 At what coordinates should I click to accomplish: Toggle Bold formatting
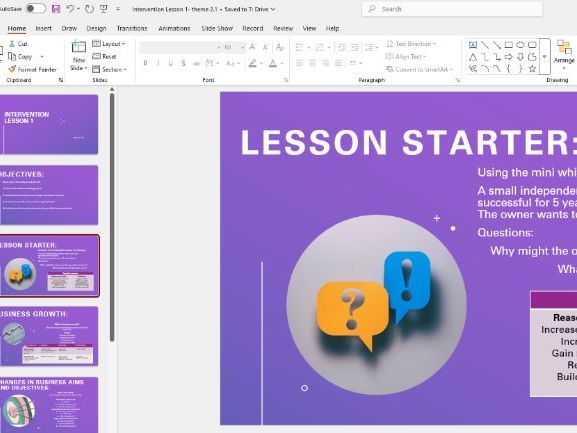145,63
